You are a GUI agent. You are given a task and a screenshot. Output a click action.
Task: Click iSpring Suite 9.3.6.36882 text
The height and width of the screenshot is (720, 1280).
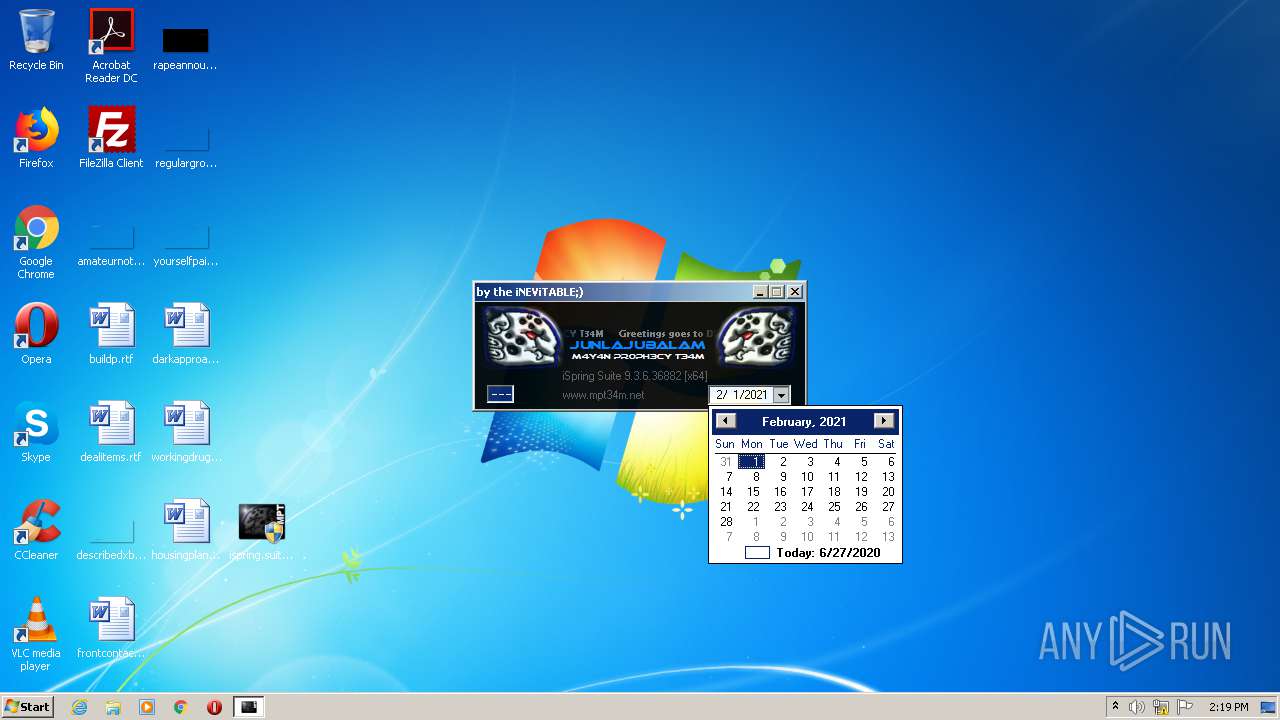(635, 376)
